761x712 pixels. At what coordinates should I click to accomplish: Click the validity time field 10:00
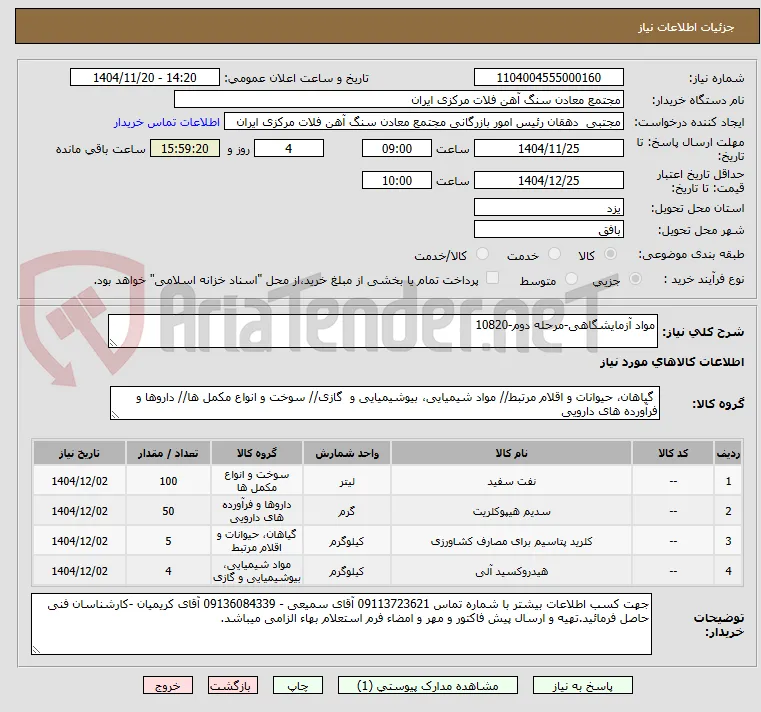pos(397,181)
